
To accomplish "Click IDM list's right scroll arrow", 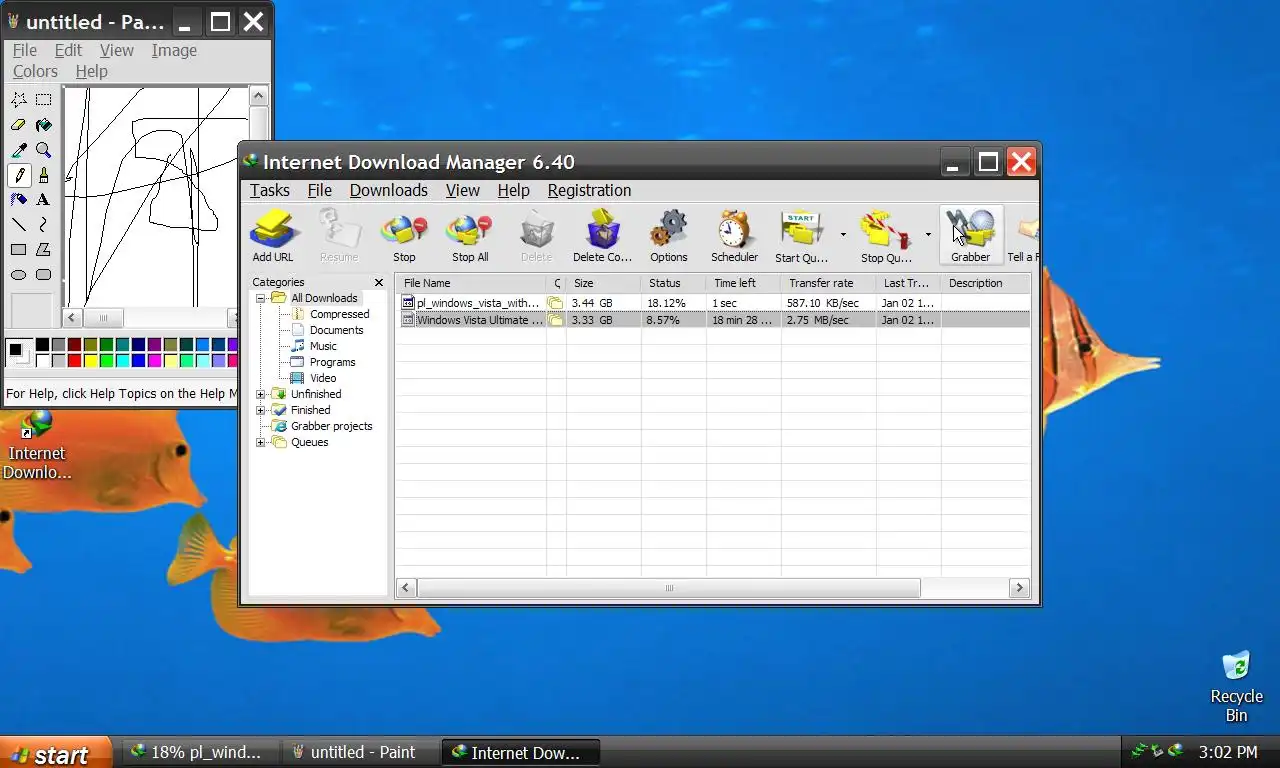I will pos(1019,588).
